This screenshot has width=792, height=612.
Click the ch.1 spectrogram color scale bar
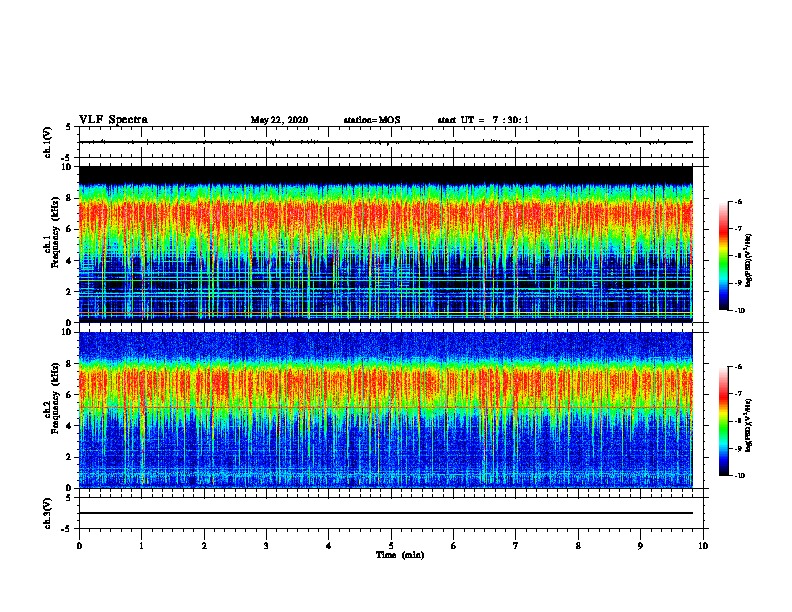[724, 256]
